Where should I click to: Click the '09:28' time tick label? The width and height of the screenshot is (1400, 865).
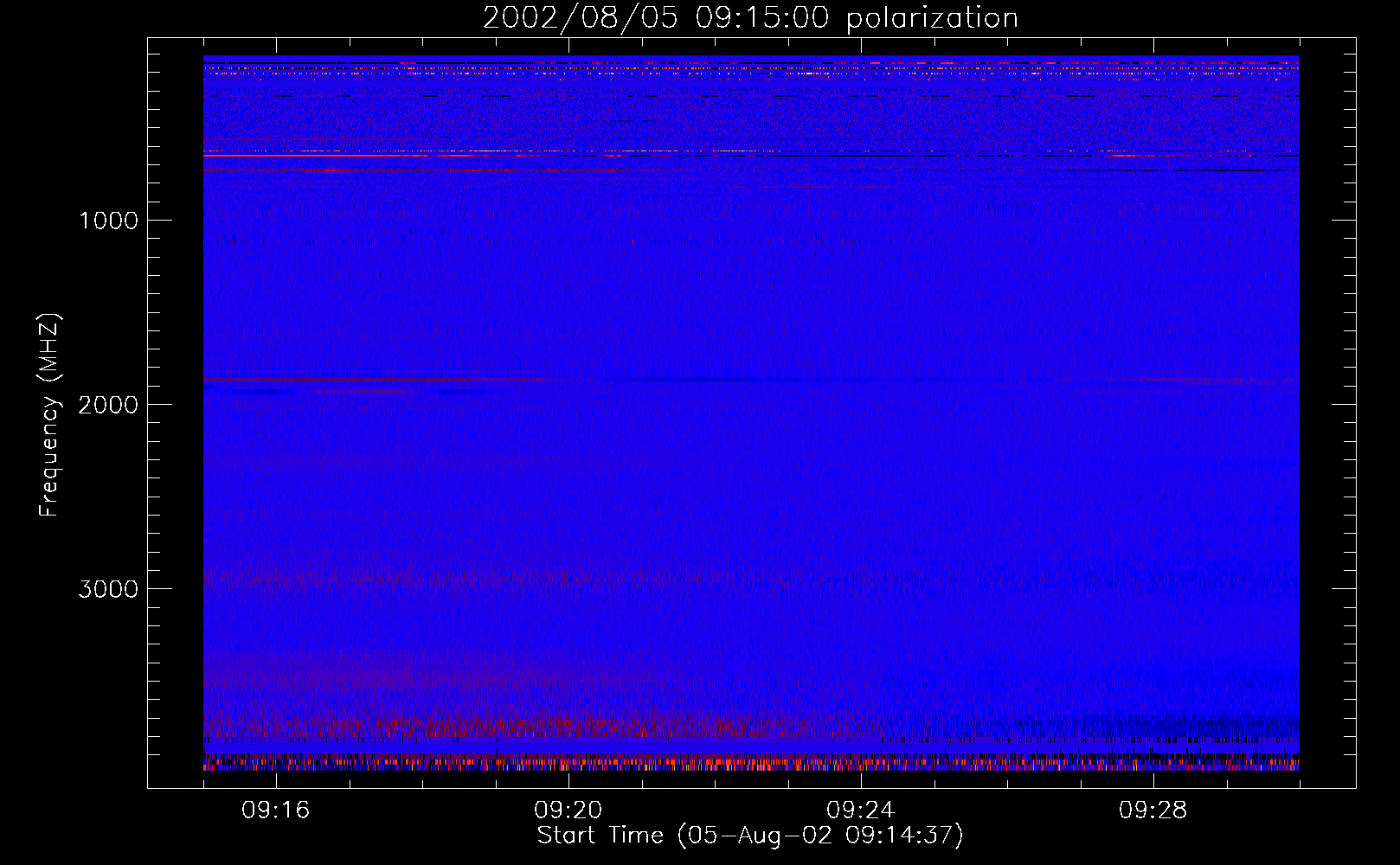(1153, 811)
